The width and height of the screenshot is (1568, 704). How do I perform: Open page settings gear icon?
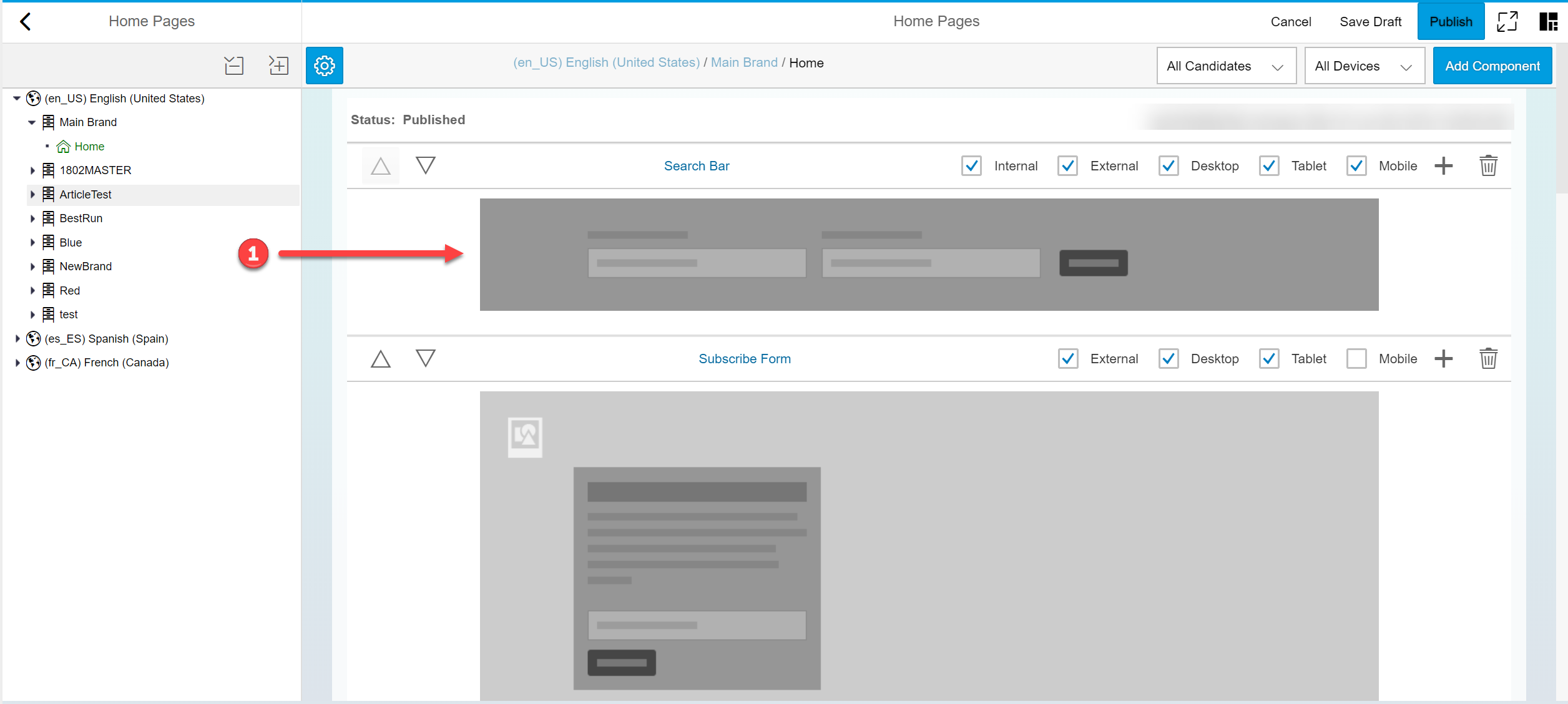(325, 66)
